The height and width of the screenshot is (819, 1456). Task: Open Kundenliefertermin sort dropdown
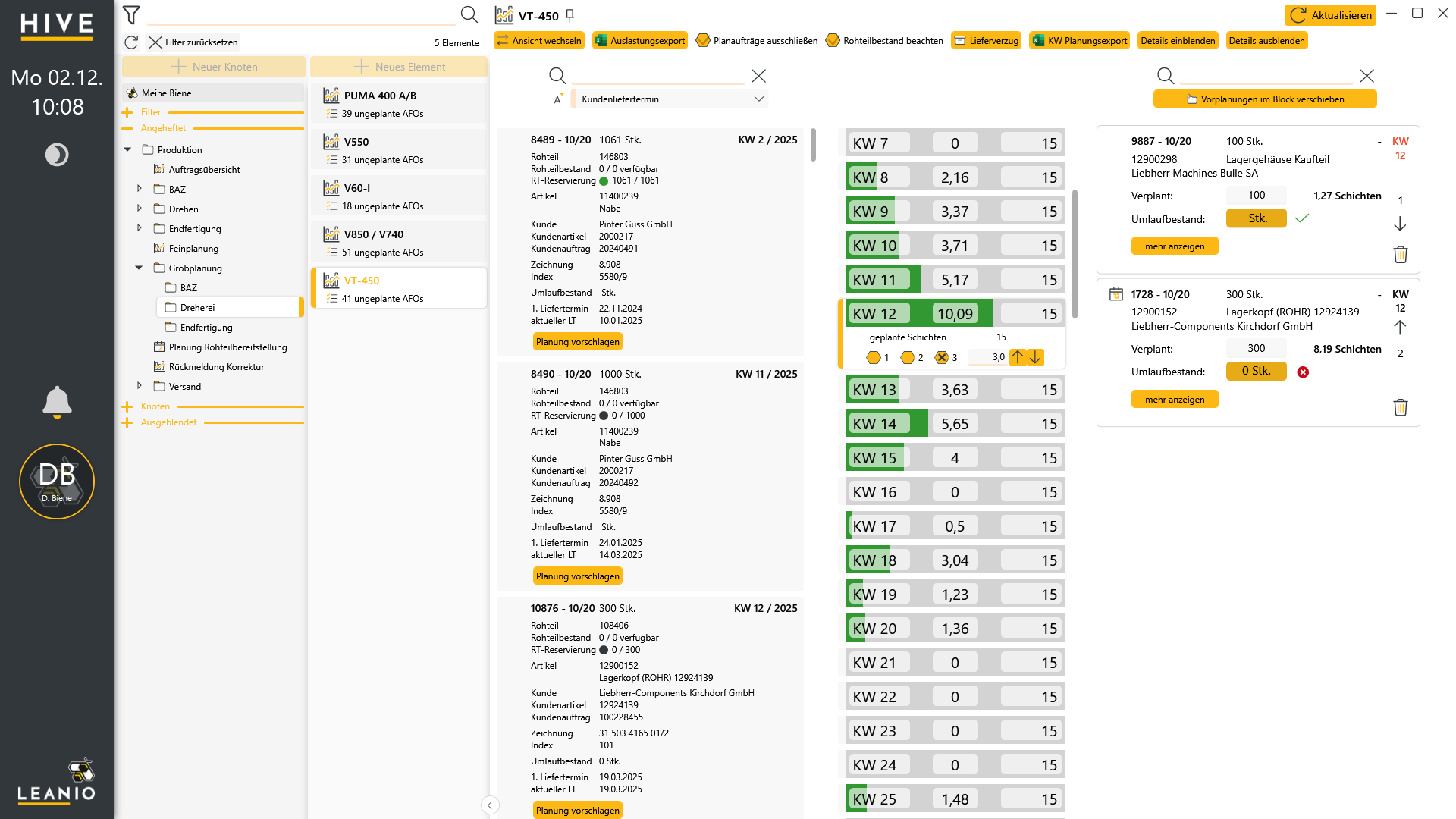[671, 99]
